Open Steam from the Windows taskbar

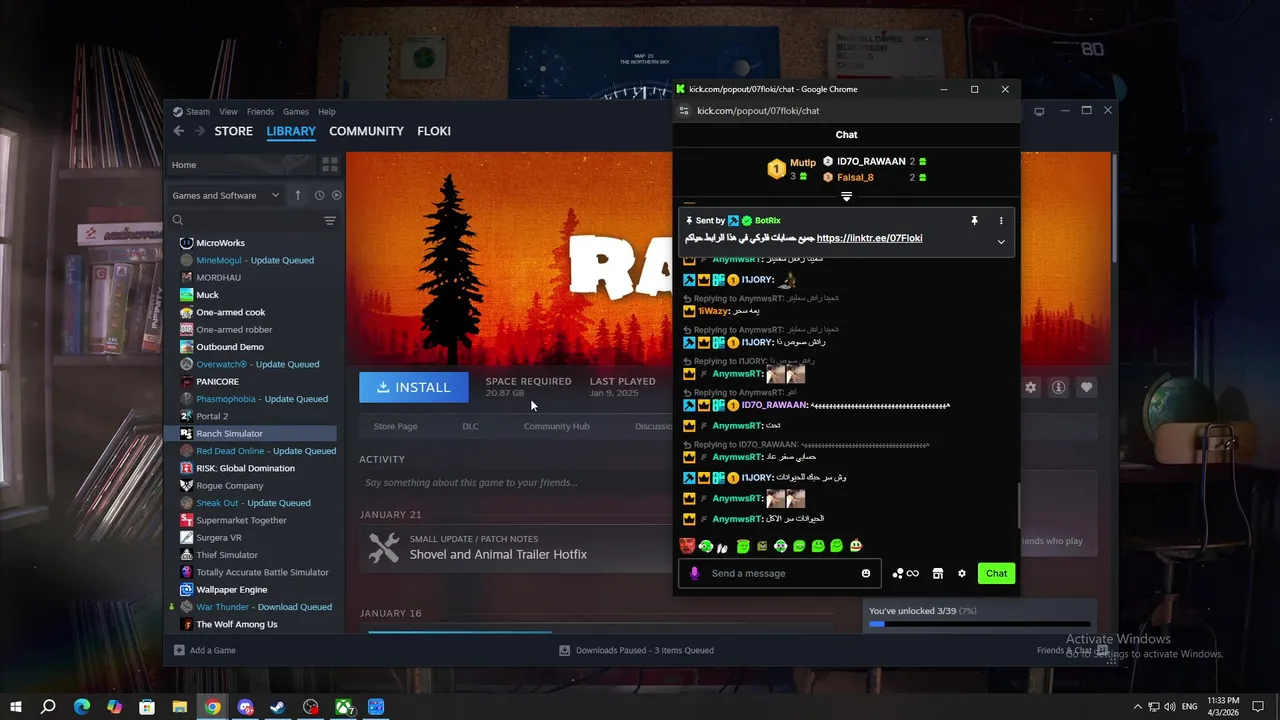tap(278, 707)
